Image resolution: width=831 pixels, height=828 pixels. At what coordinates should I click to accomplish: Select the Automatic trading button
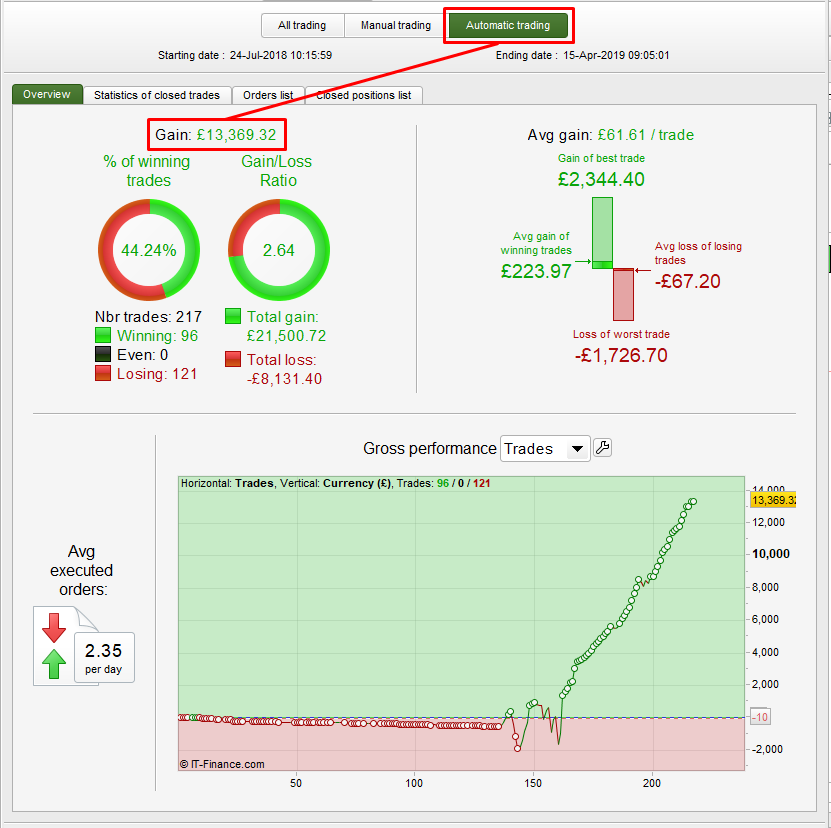[x=508, y=25]
